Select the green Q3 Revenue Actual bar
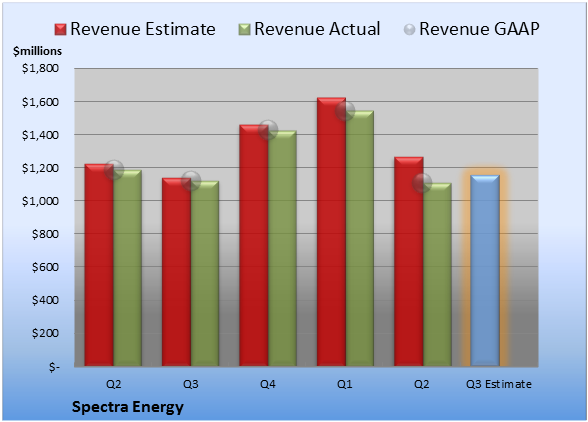Image resolution: width=588 pixels, height=422 pixels. (205, 273)
